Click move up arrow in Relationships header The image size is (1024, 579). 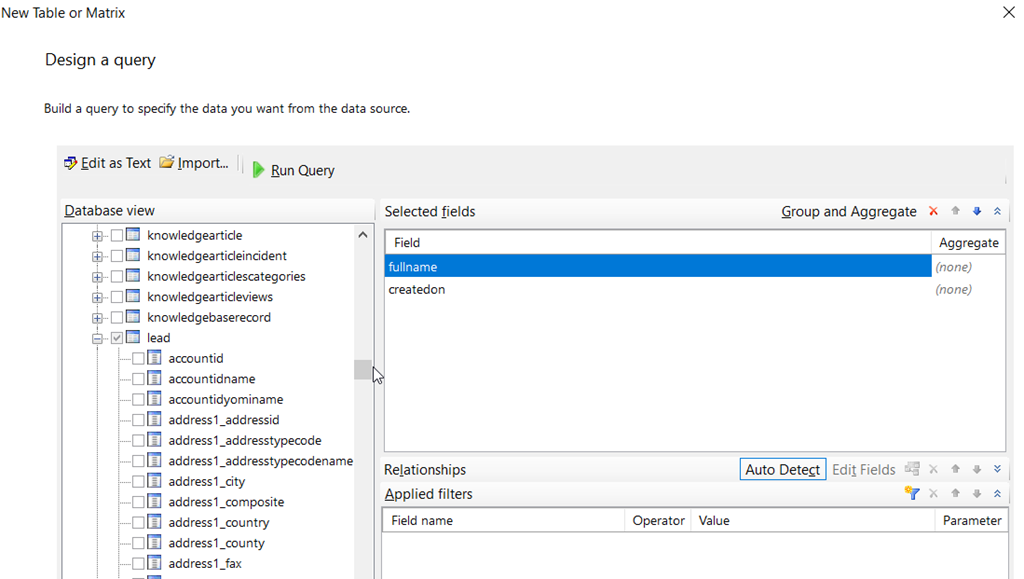coord(955,469)
